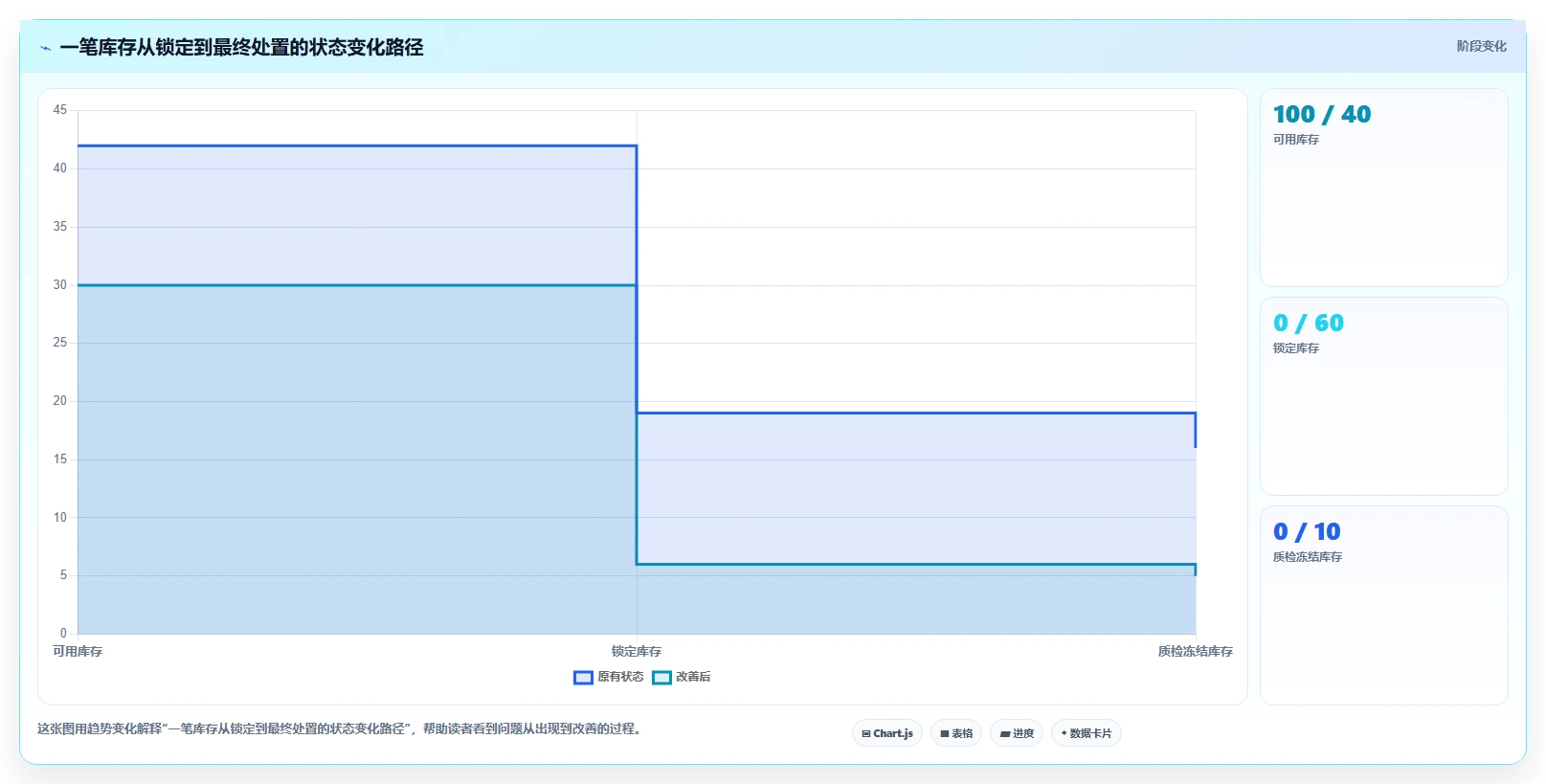This screenshot has height=784, width=1546.
Task: Click the blue 原有状态 step line at 19
Action: 916,414
